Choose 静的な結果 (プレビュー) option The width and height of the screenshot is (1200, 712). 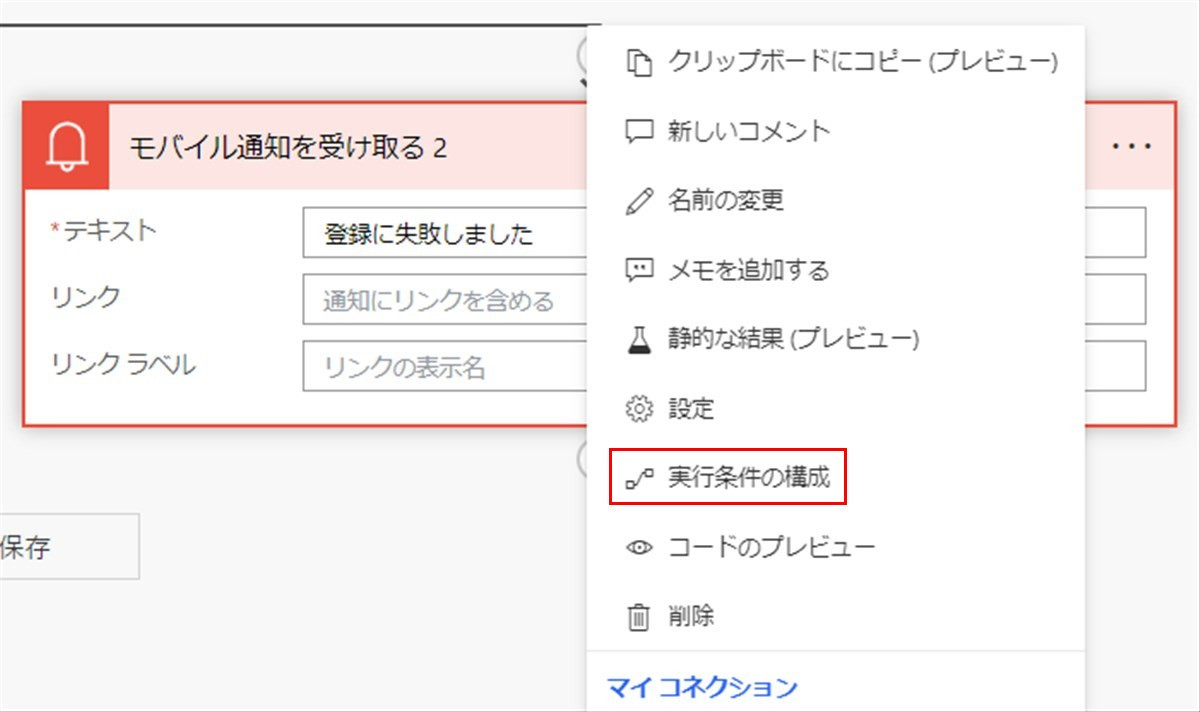tap(793, 340)
